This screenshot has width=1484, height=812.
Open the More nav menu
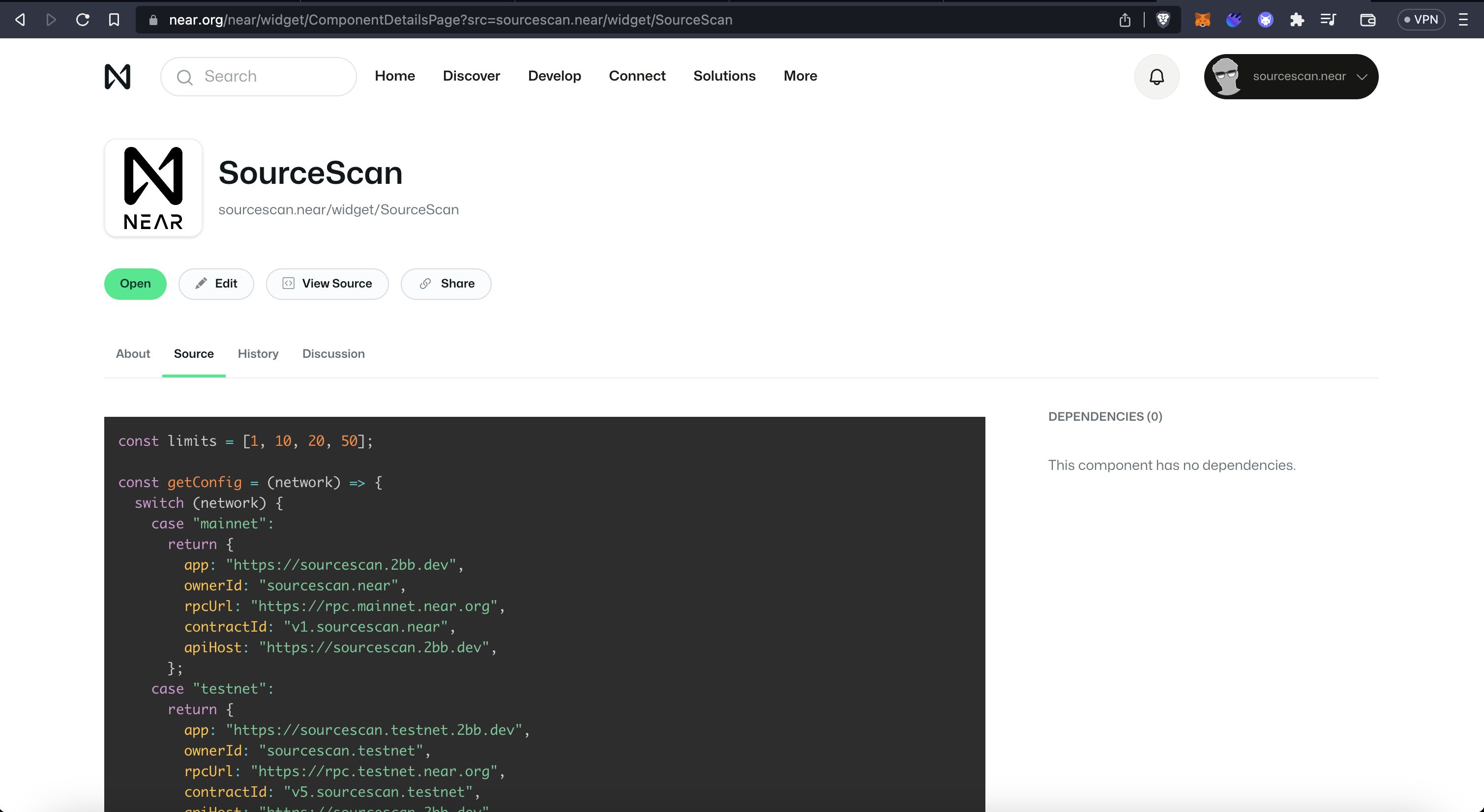tap(800, 76)
